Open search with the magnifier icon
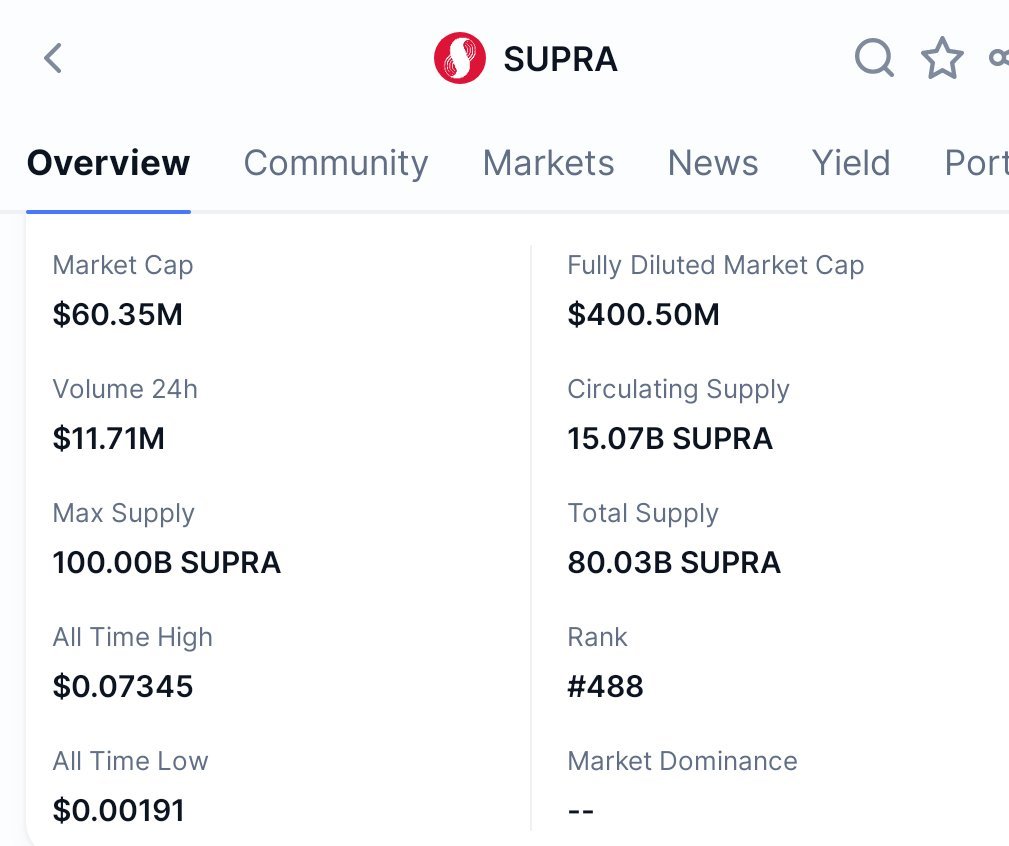The image size is (1009, 846). point(874,58)
